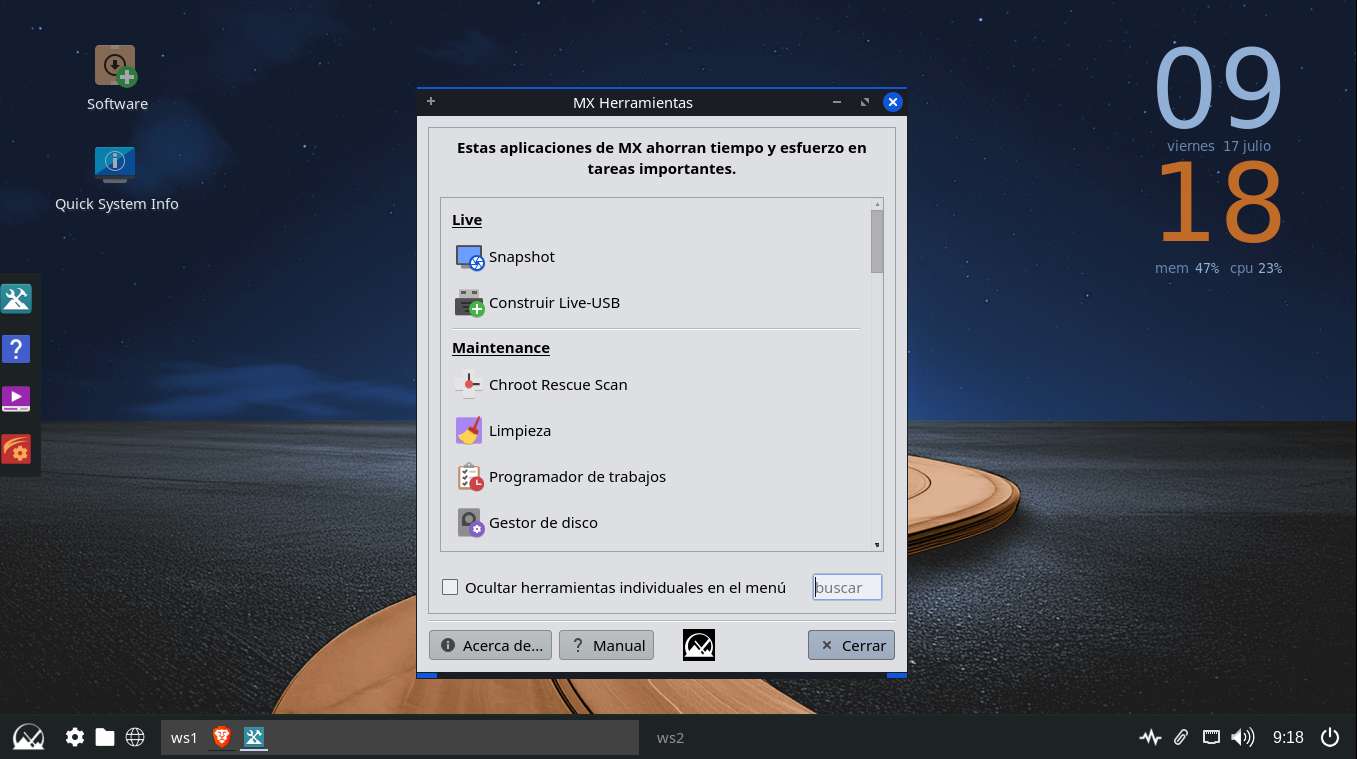Open the Software desktop icon
This screenshot has height=759, width=1357.
pyautogui.click(x=117, y=78)
